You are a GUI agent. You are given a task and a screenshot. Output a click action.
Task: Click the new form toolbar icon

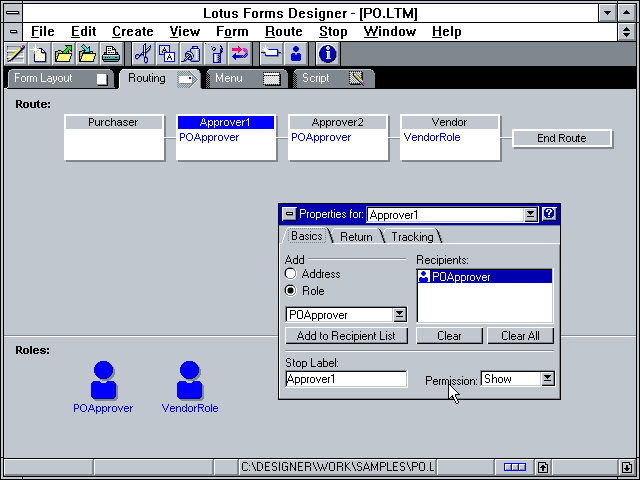point(39,54)
